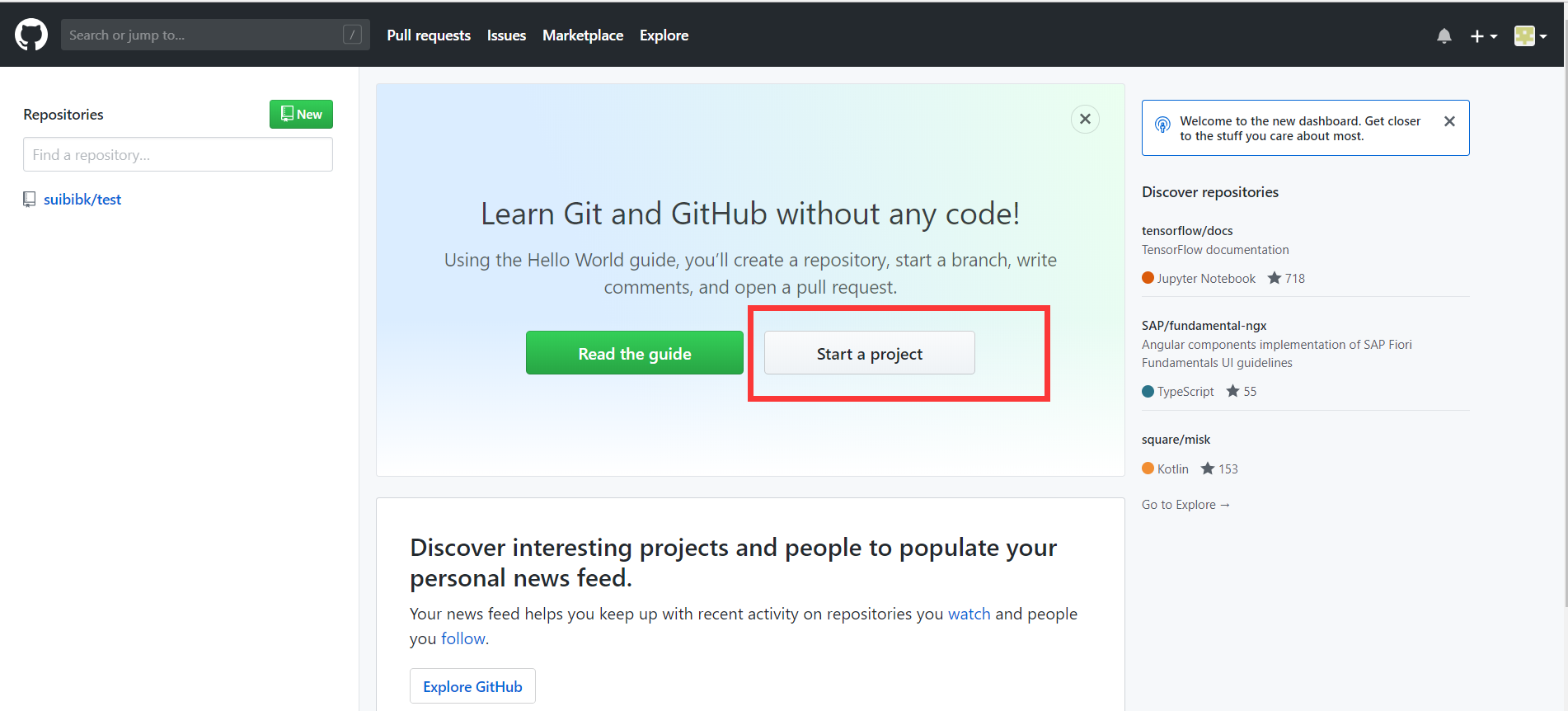
Task: Click the GitHub Octocat logo
Action: 31,35
